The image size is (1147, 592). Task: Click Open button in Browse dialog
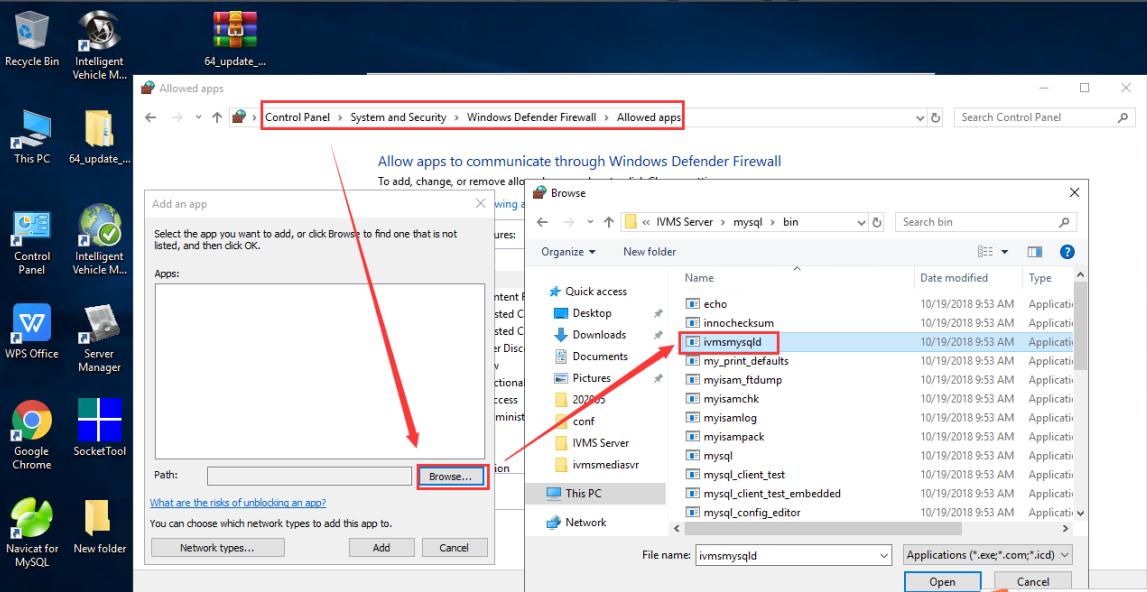point(942,582)
